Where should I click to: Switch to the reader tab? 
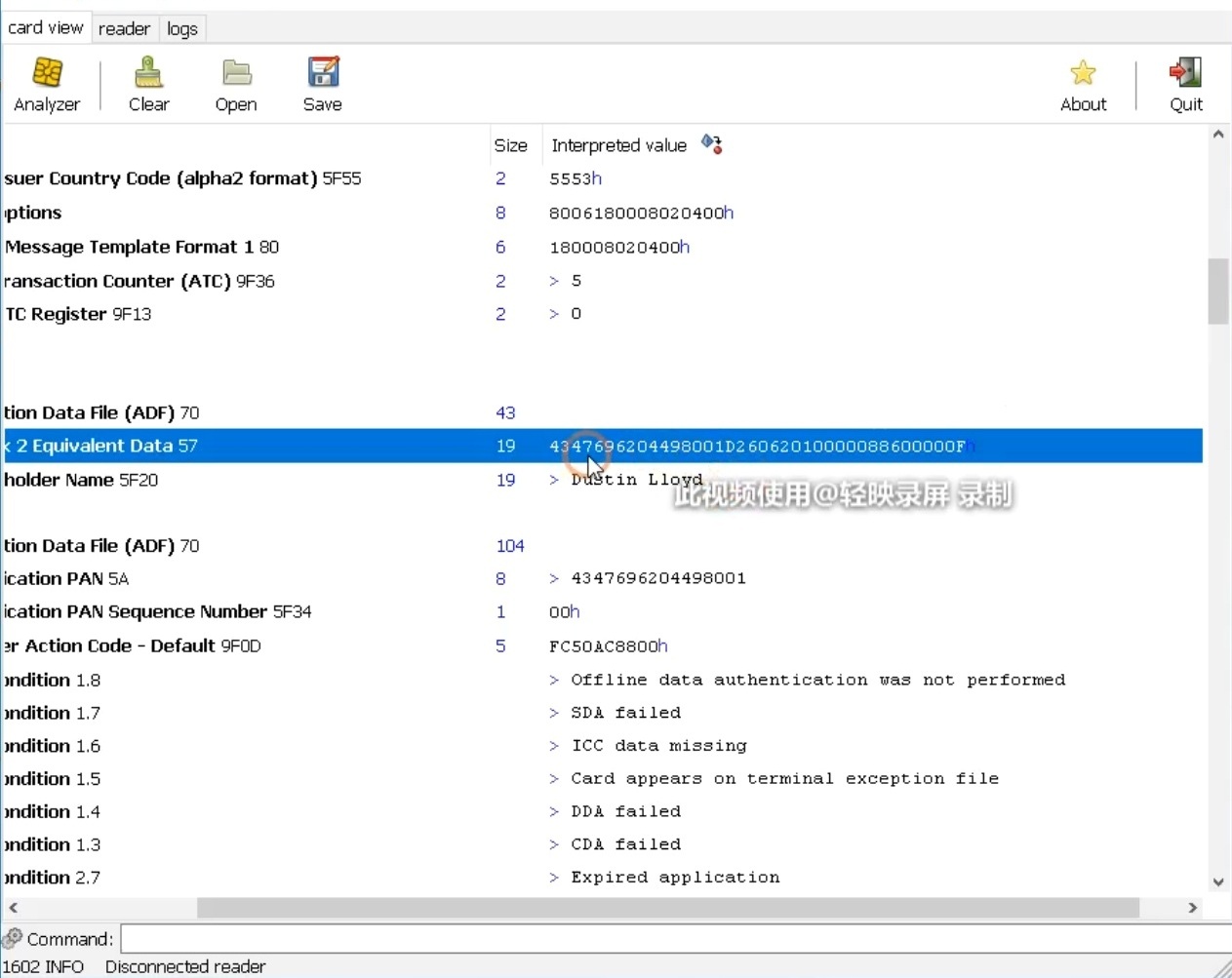124,28
